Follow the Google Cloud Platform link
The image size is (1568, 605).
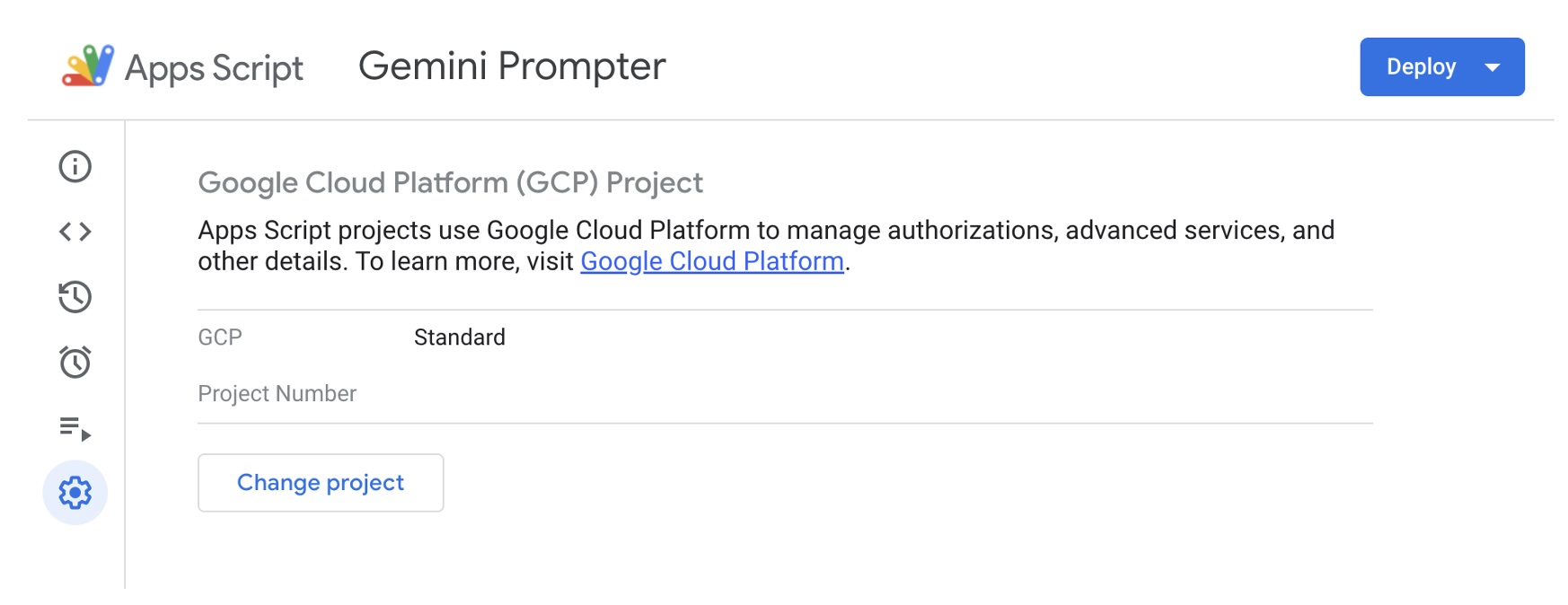(x=712, y=261)
